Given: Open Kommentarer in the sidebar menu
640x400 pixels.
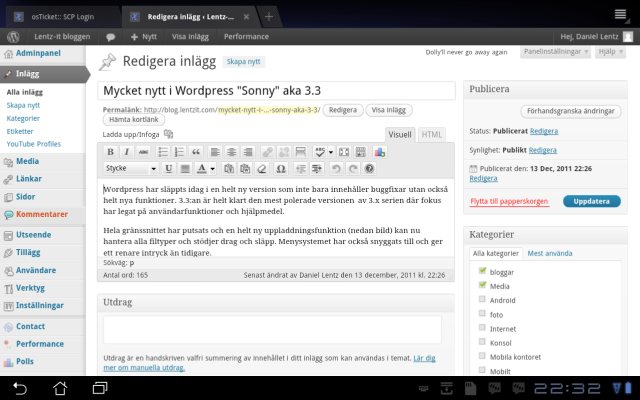Looking at the screenshot, I should [x=41, y=214].
